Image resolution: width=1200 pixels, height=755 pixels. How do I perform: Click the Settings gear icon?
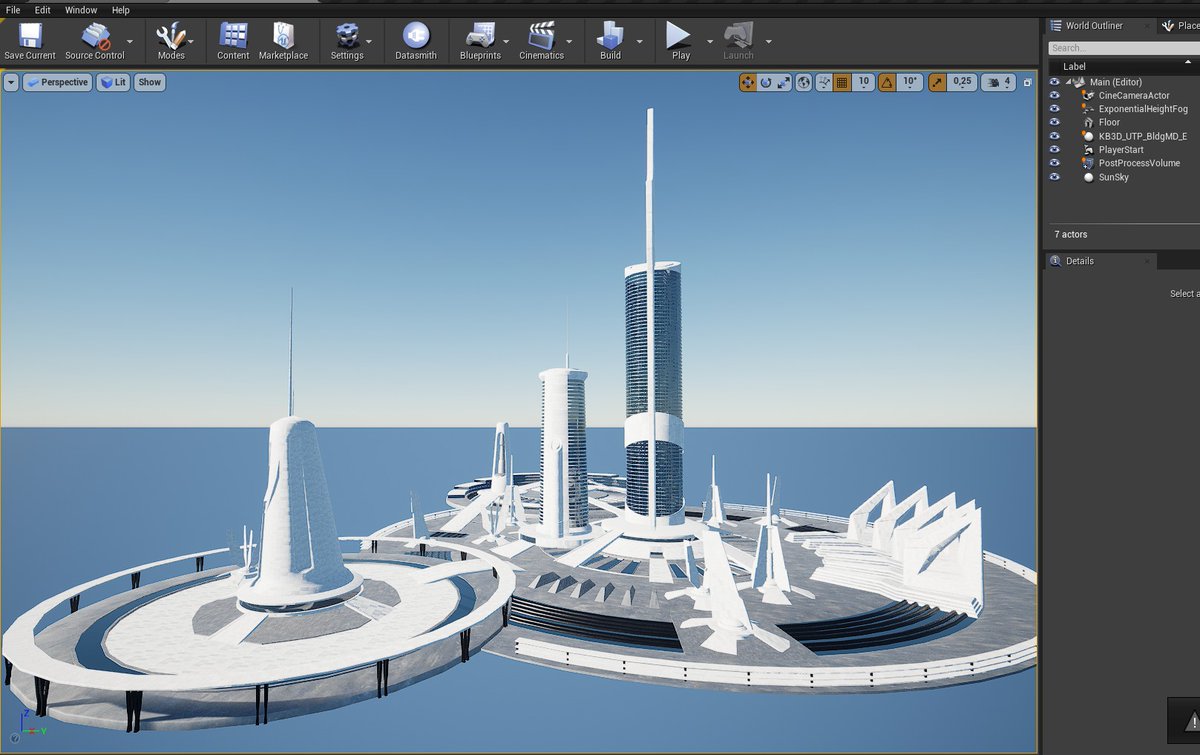pyautogui.click(x=347, y=36)
